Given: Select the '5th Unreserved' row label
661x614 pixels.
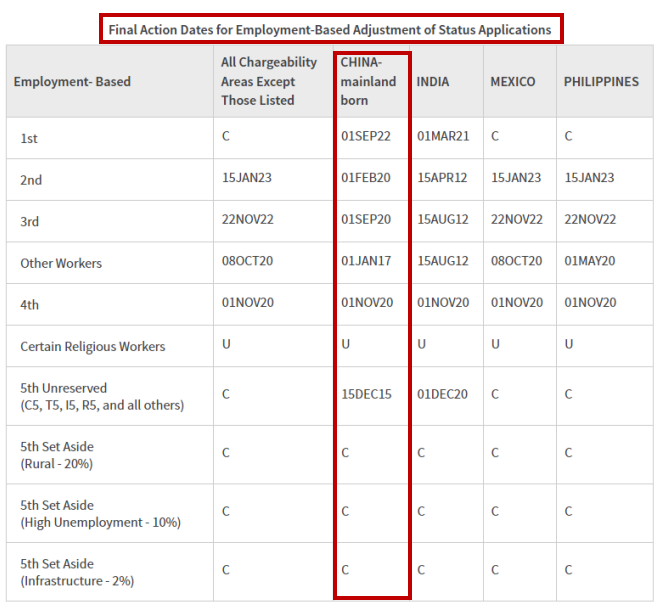Looking at the screenshot, I should point(102,396).
